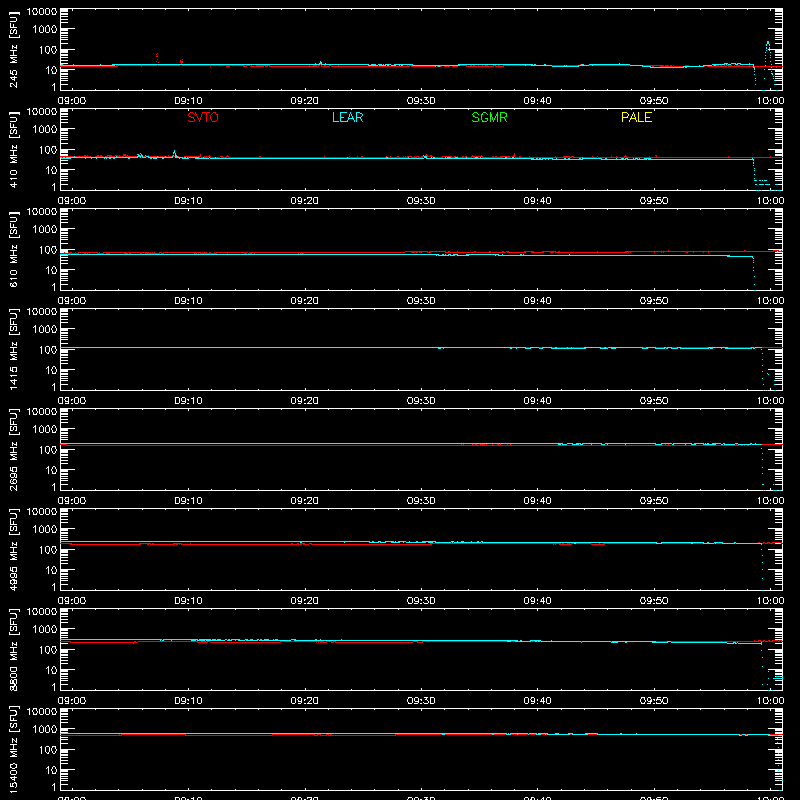Select the 1415 MHz [SFU] axis title

coord(13,350)
